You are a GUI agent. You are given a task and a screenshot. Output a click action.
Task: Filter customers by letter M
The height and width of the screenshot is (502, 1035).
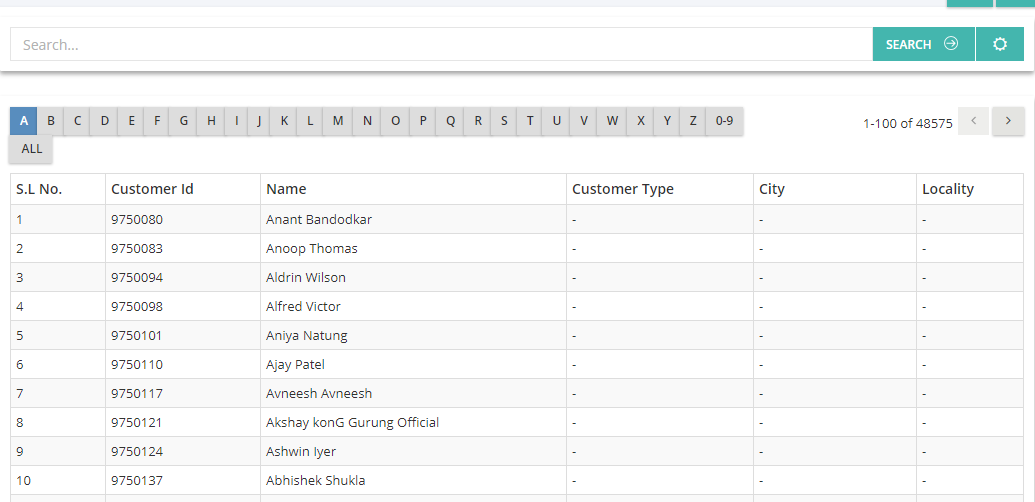click(338, 121)
